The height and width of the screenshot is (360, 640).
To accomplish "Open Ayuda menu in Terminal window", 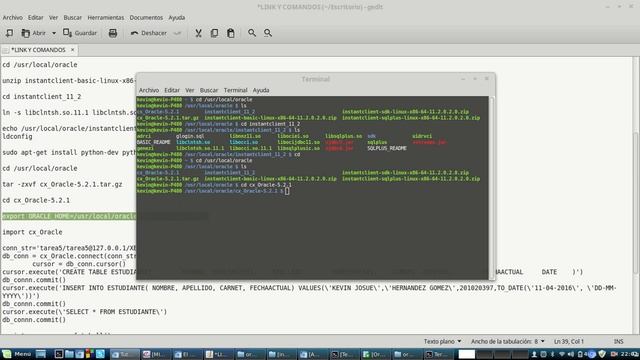I will (x=261, y=90).
